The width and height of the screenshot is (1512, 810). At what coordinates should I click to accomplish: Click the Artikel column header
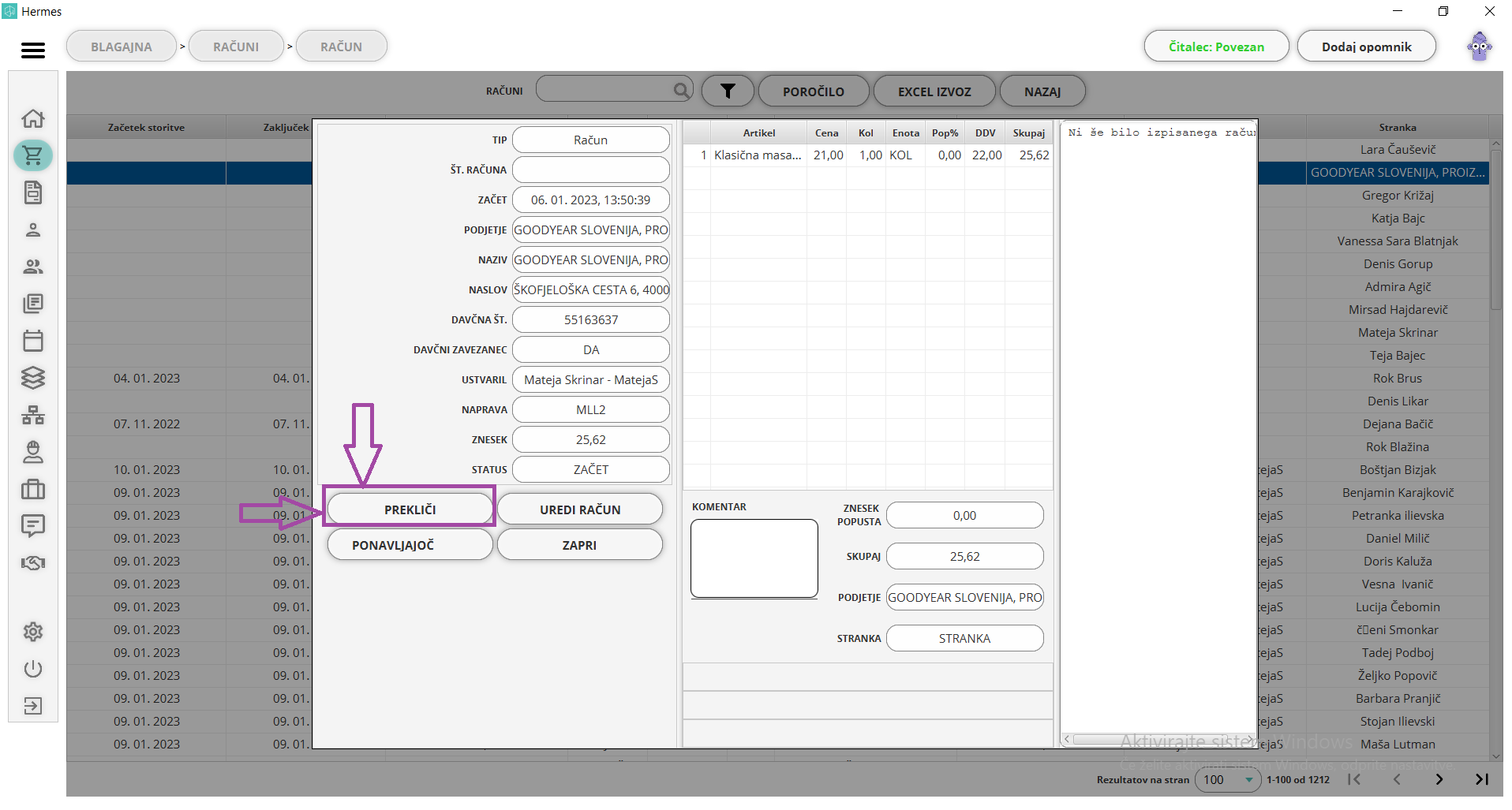(758, 133)
